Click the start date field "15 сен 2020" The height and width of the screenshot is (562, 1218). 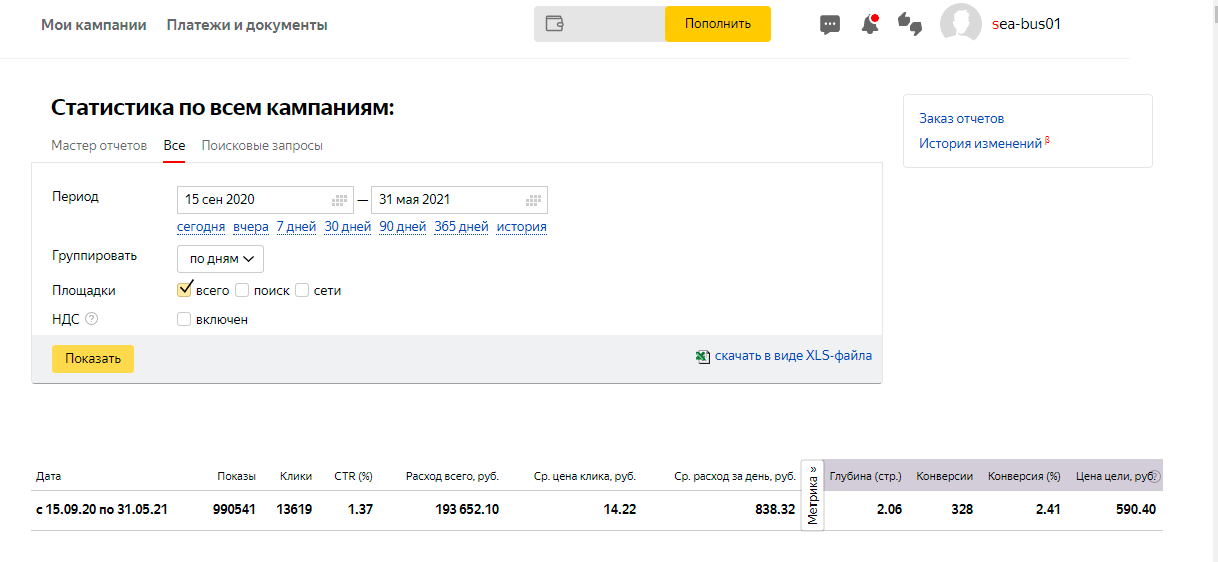pos(254,200)
